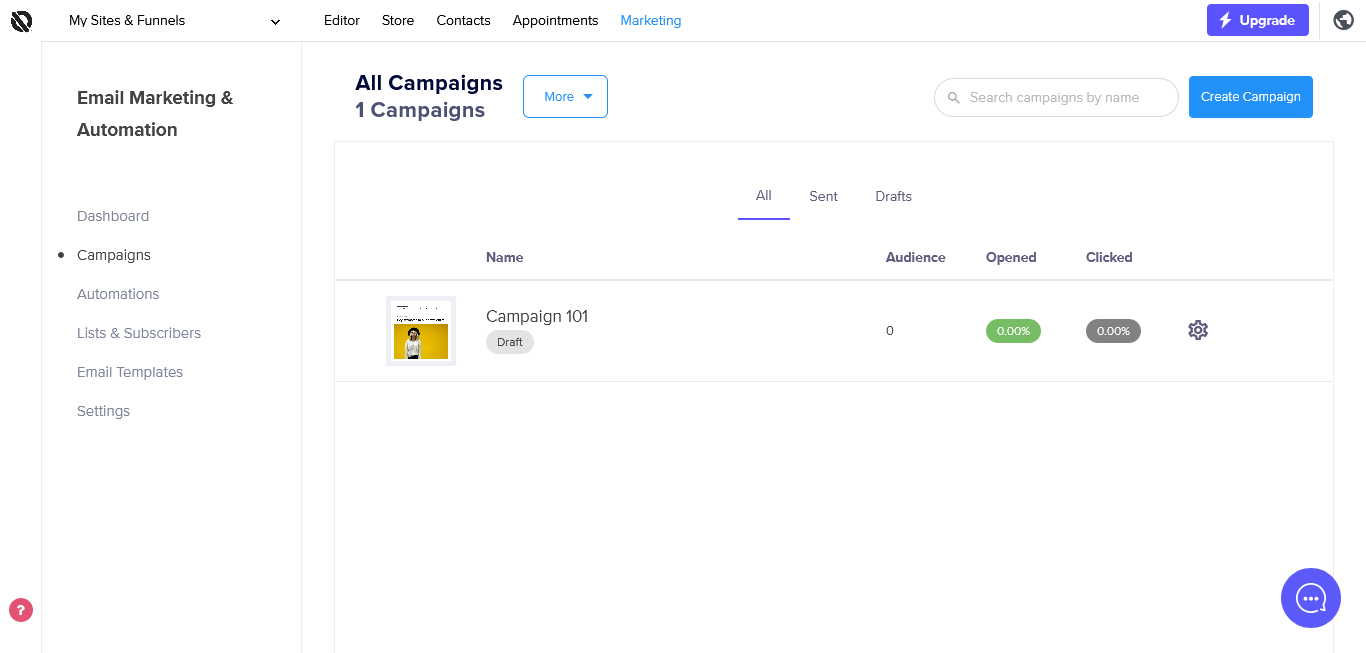Click the red help question mark icon
Screen dimensions: 1366x653
pyautogui.click(x=21, y=610)
